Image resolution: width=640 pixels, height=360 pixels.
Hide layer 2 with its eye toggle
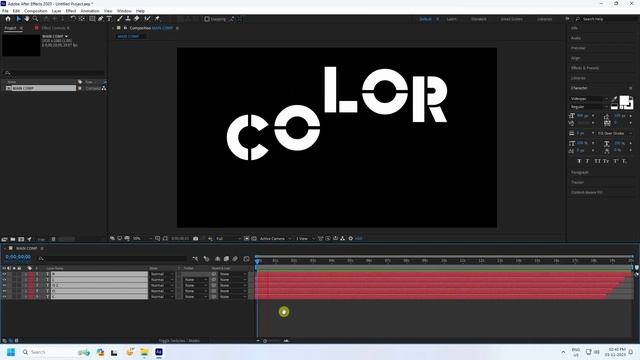(4, 280)
